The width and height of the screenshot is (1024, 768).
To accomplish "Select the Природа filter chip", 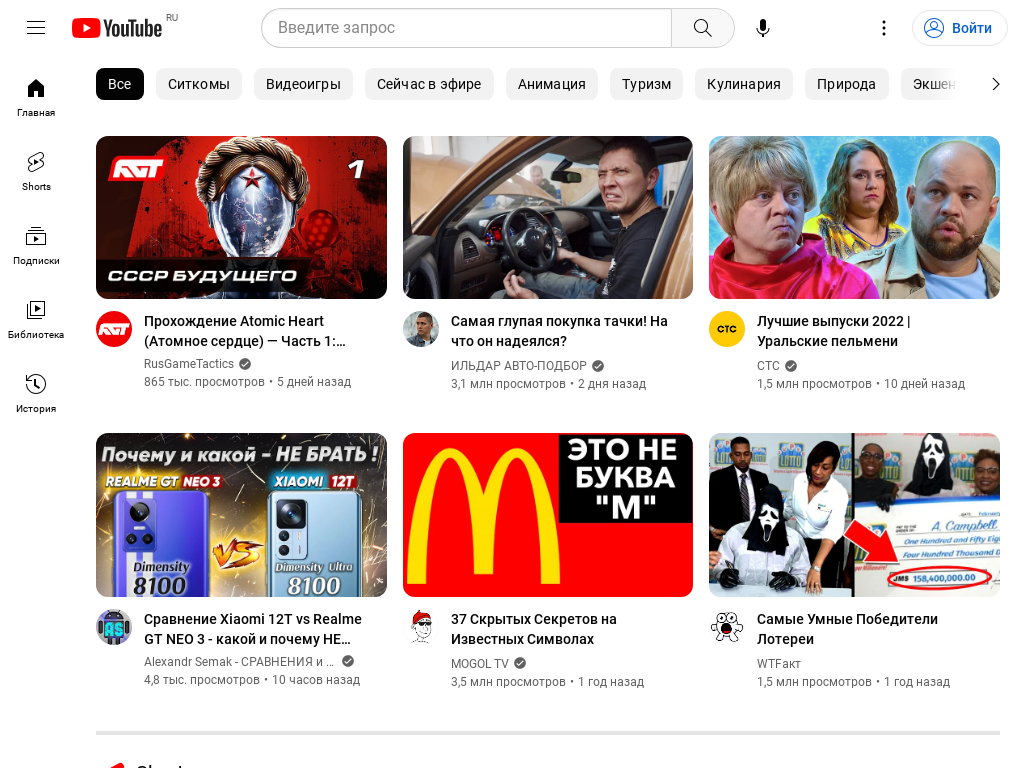I will (x=846, y=84).
